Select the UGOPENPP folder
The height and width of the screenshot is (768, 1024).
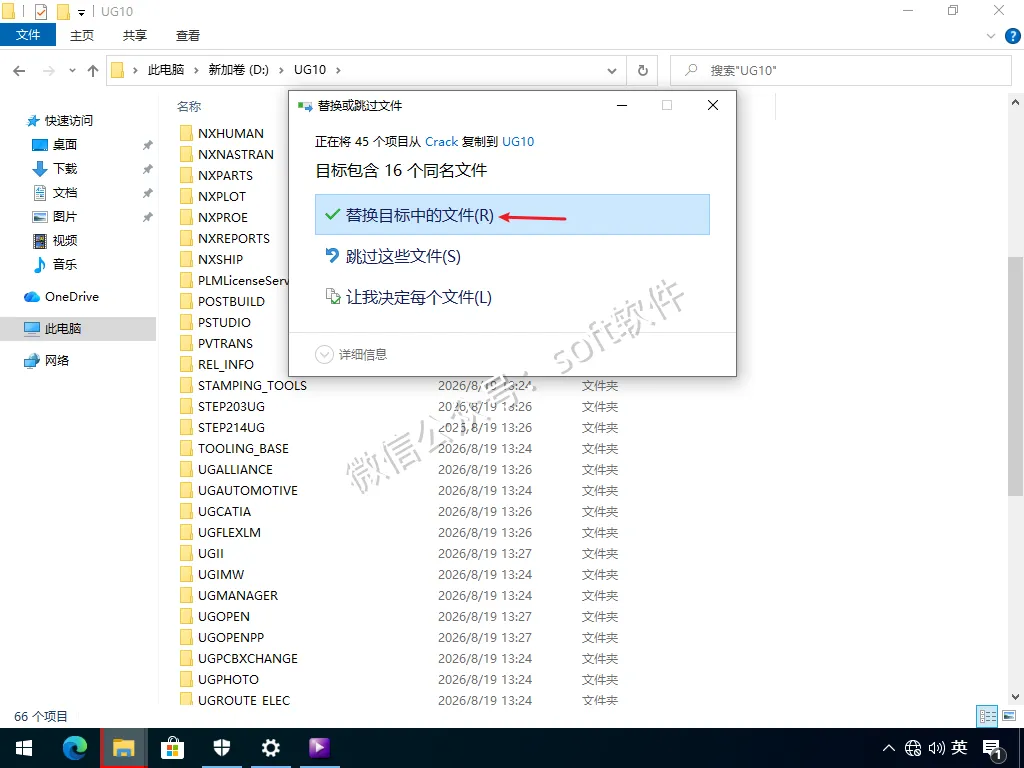coord(231,637)
